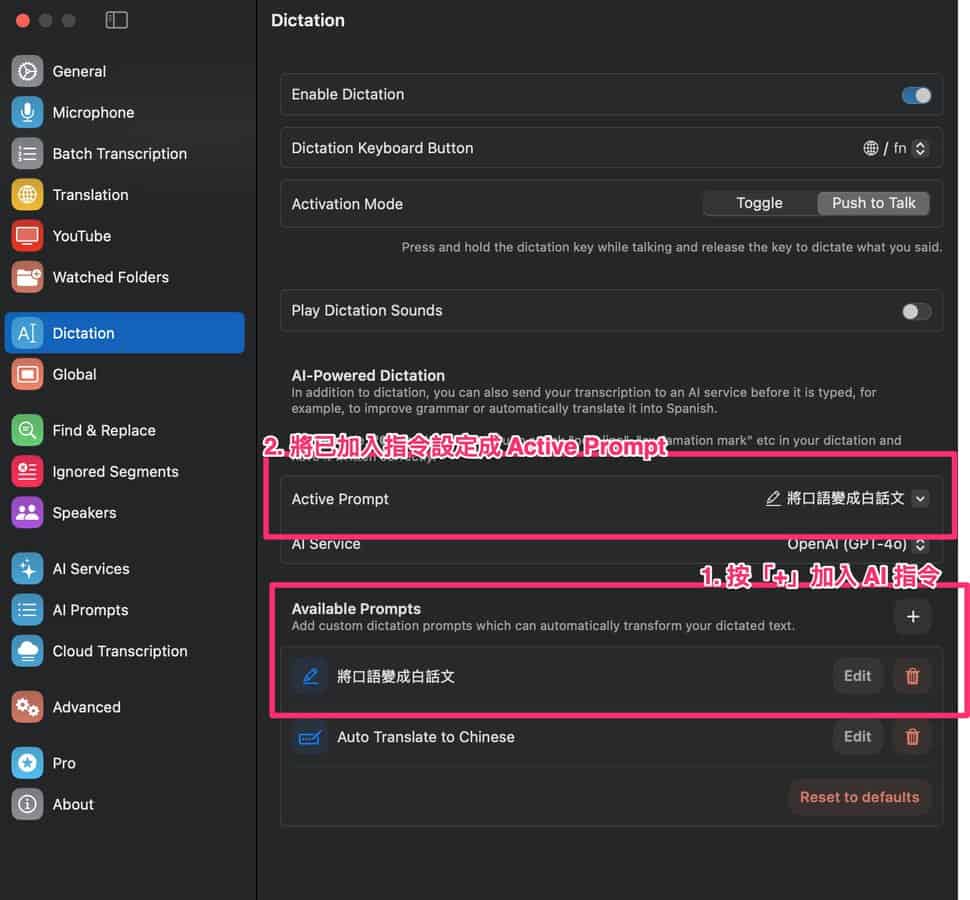Viewport: 970px width, 900px height.
Task: Select Toggle activation mode
Action: point(759,203)
